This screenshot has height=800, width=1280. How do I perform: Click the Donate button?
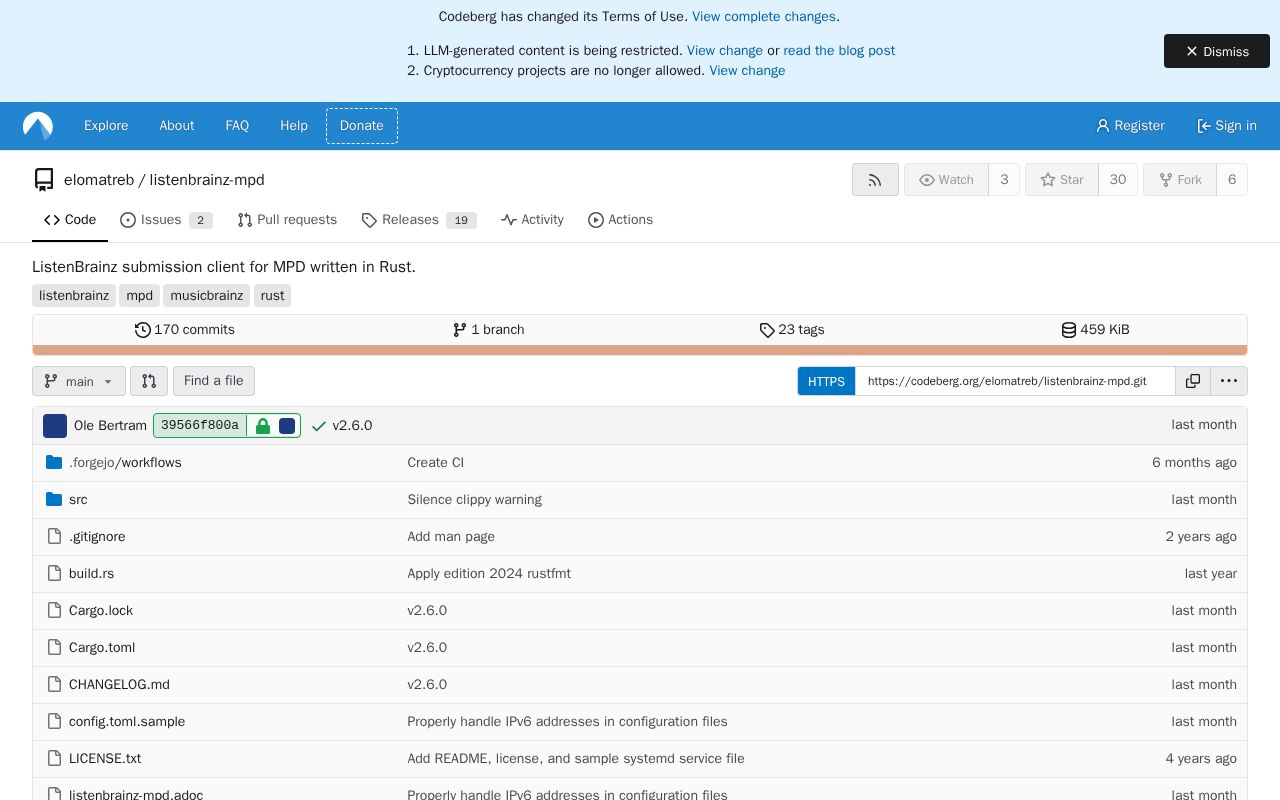click(x=362, y=126)
